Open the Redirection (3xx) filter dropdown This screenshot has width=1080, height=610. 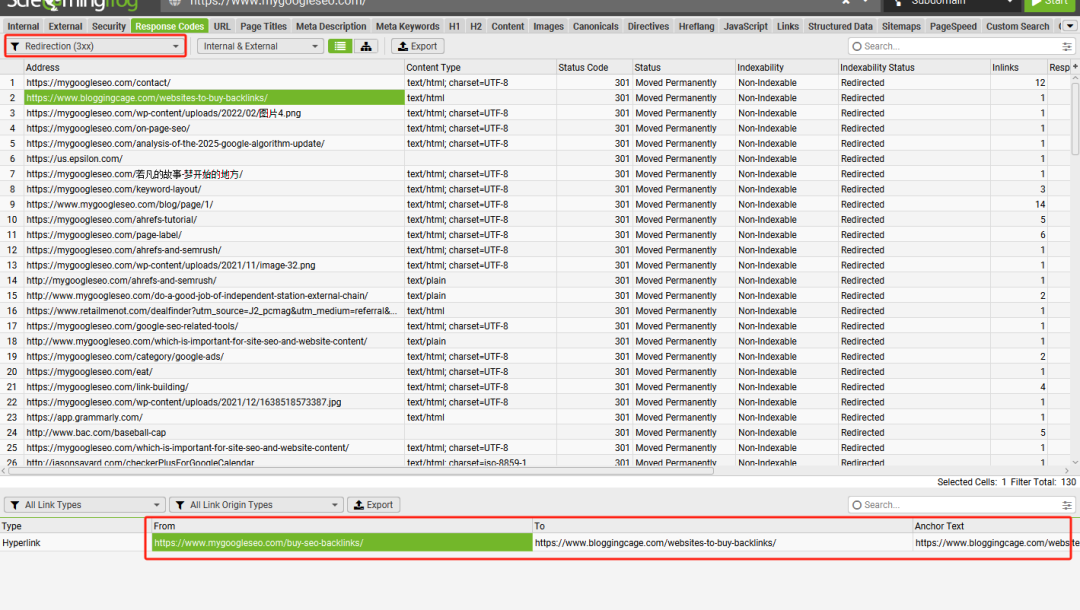[96, 46]
